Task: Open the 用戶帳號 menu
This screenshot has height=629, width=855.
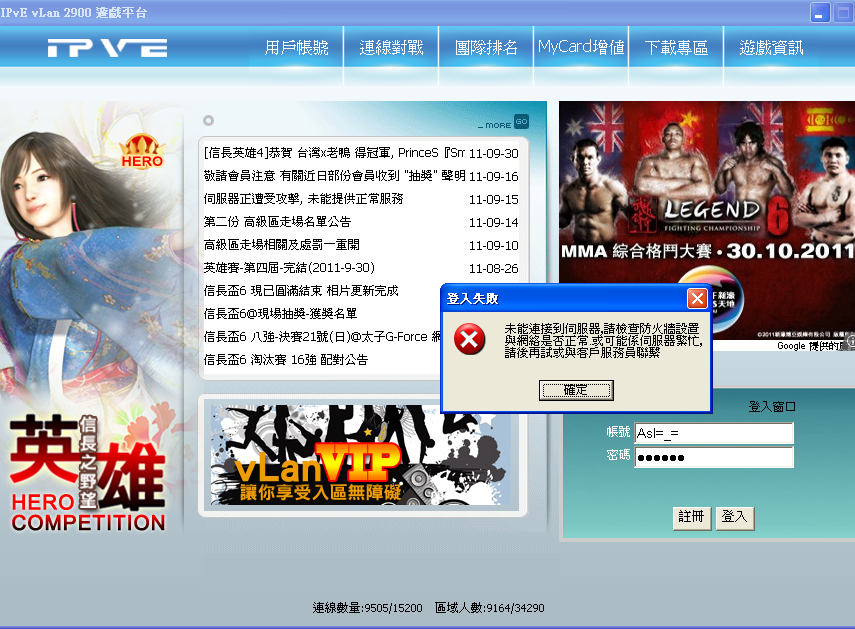Action: click(x=297, y=47)
